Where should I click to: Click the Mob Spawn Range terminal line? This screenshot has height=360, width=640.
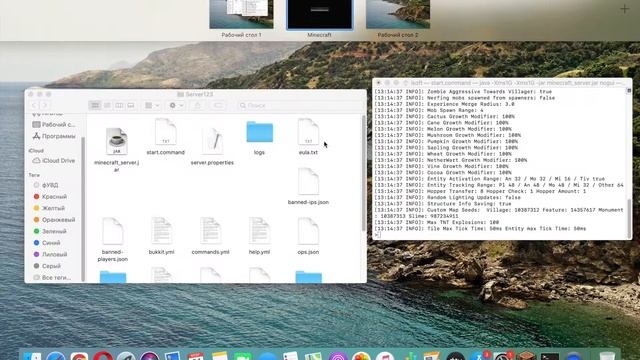tap(429, 110)
